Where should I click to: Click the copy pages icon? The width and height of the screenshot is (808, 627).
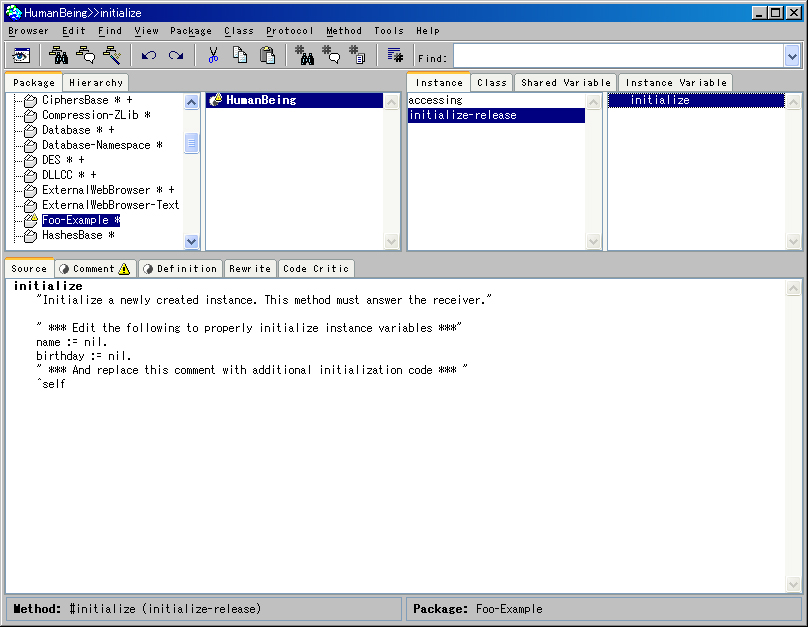240,55
